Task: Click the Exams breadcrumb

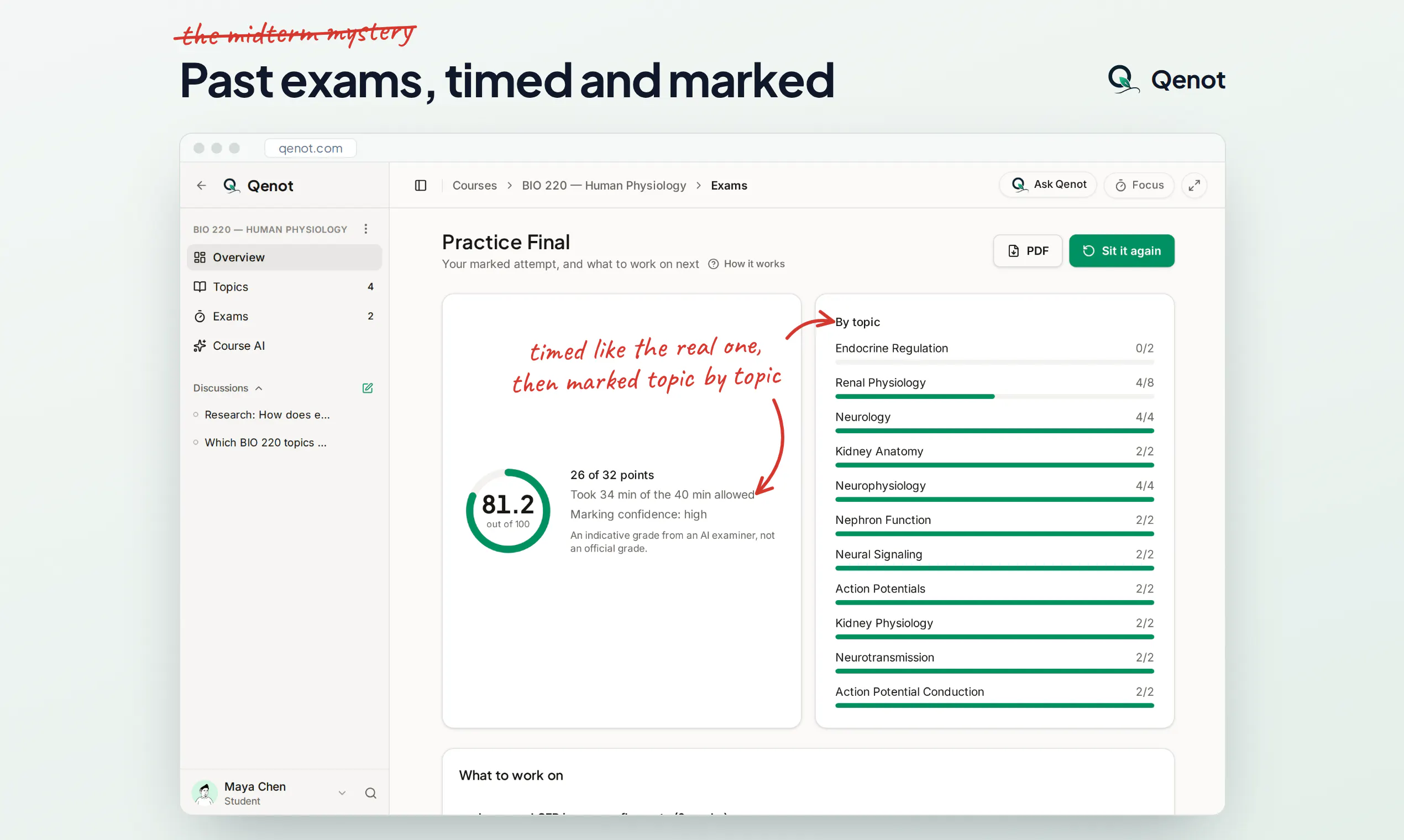Action: coord(729,186)
